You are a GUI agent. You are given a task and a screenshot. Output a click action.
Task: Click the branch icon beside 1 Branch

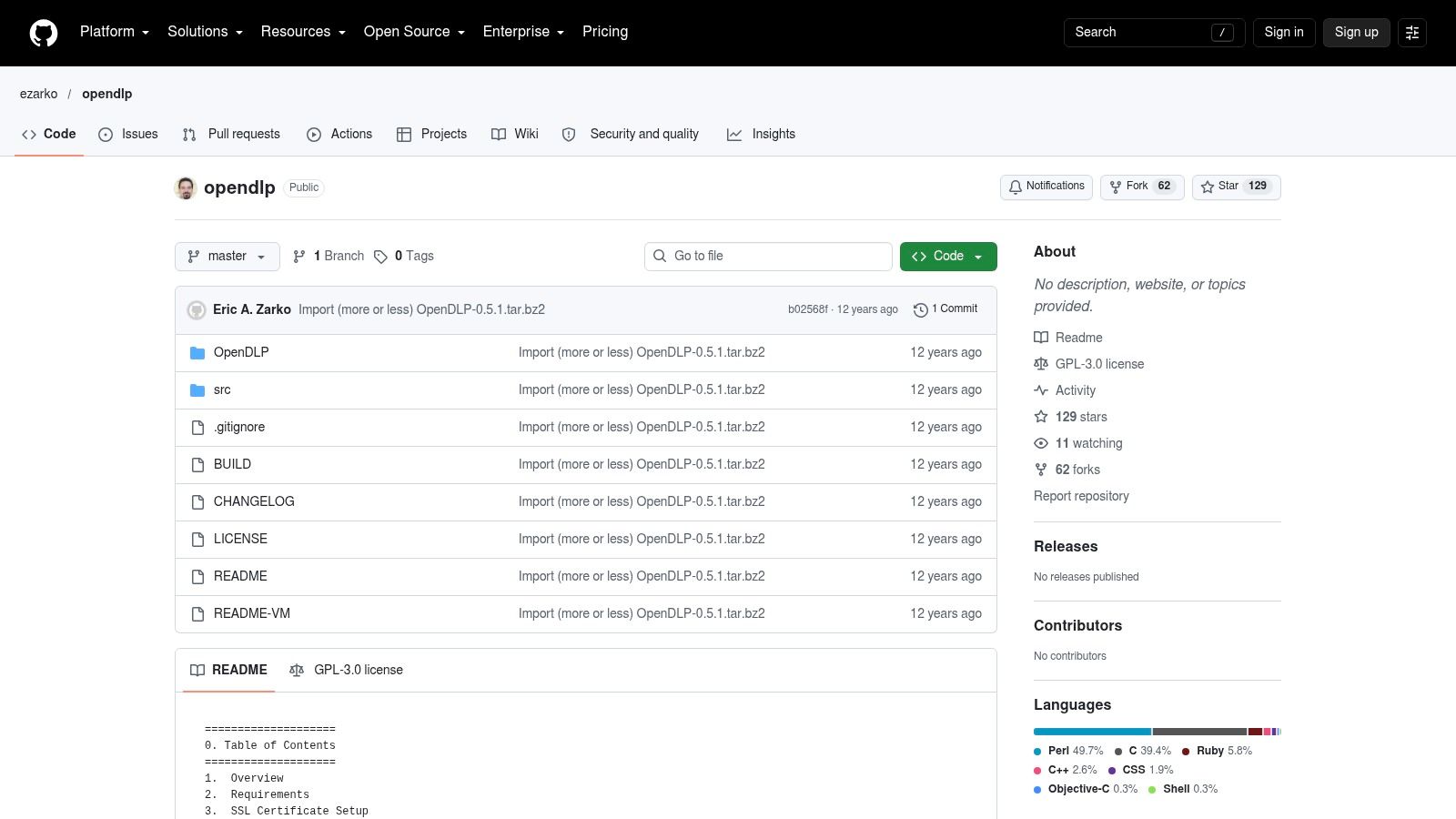click(x=299, y=257)
